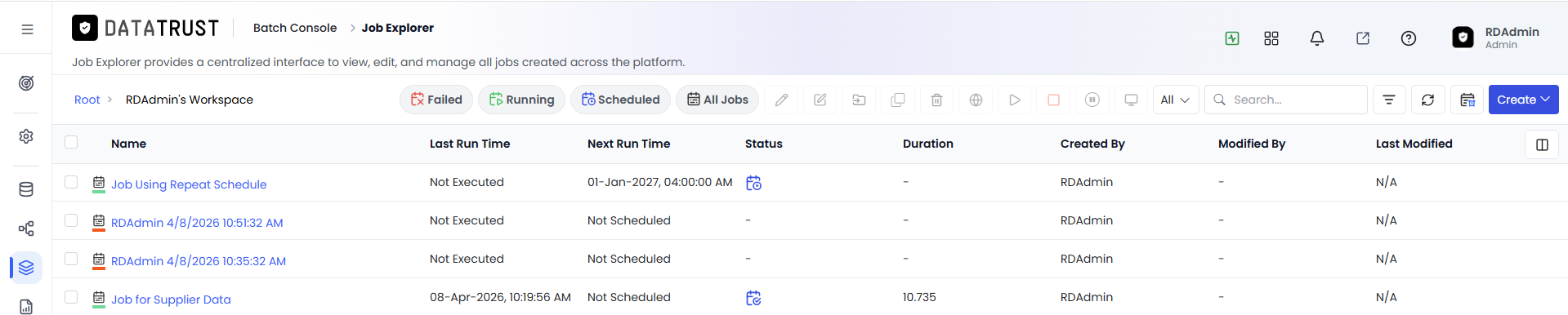This screenshot has width=1568, height=315.
Task: Open the database icon in left sidebar
Action: coord(26,189)
